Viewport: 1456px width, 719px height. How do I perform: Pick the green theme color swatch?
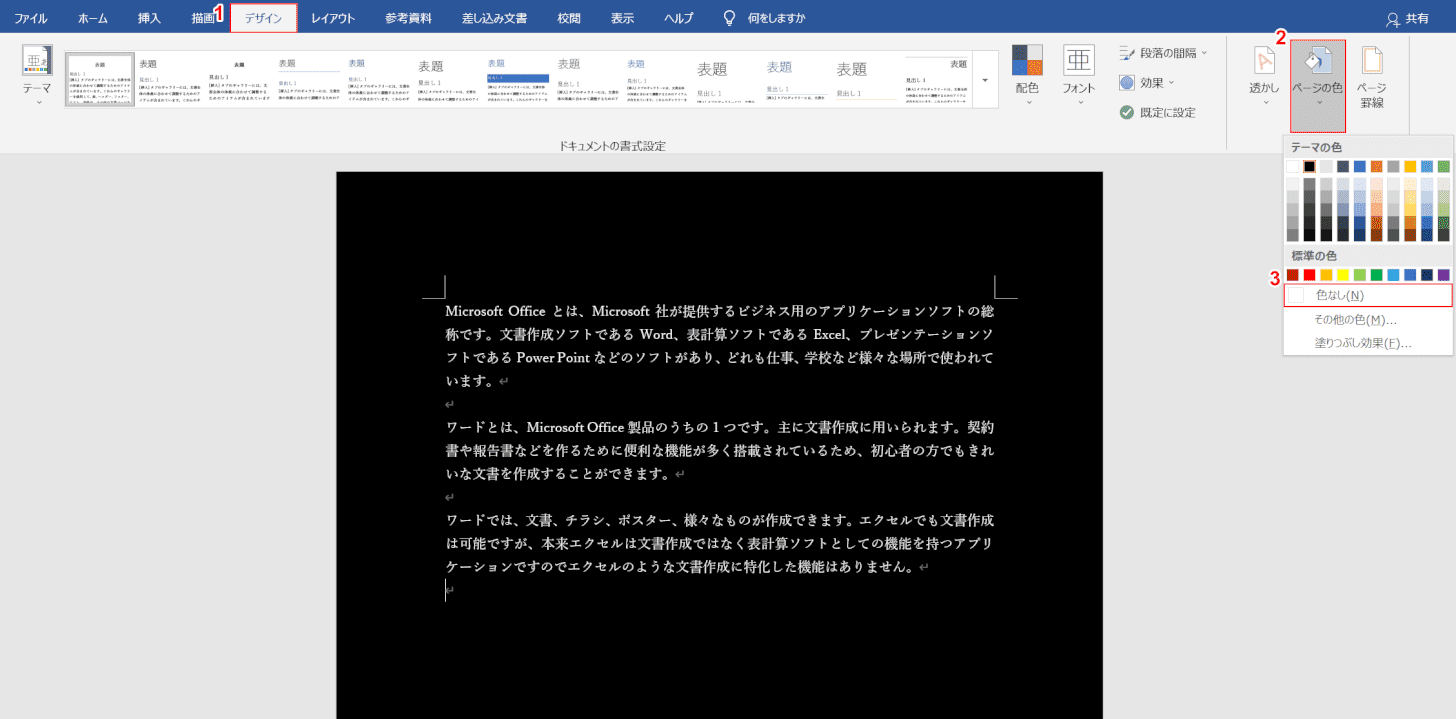tap(1444, 167)
